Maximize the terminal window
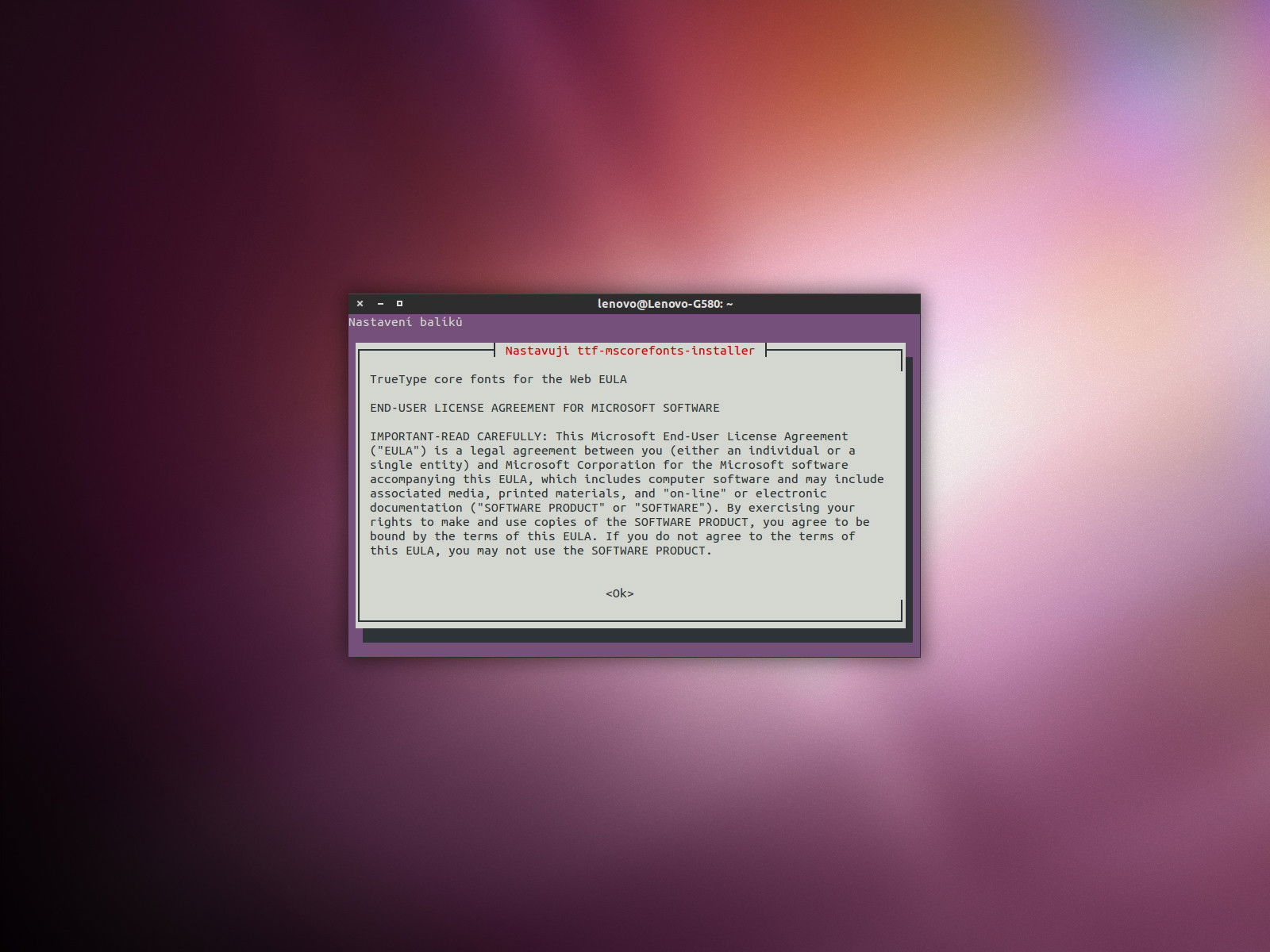 [x=399, y=304]
